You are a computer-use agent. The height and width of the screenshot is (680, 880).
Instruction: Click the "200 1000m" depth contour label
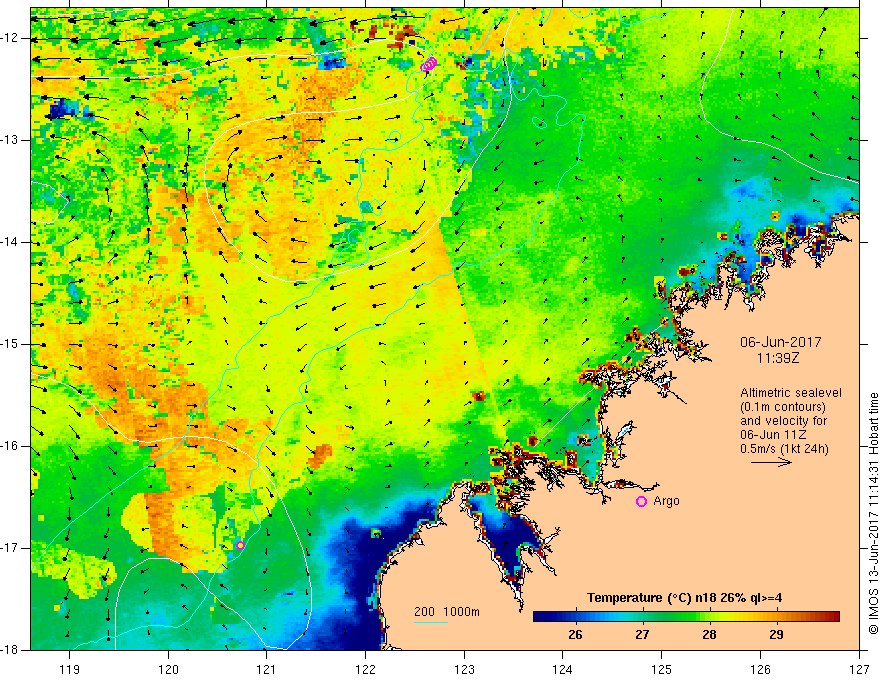447,612
